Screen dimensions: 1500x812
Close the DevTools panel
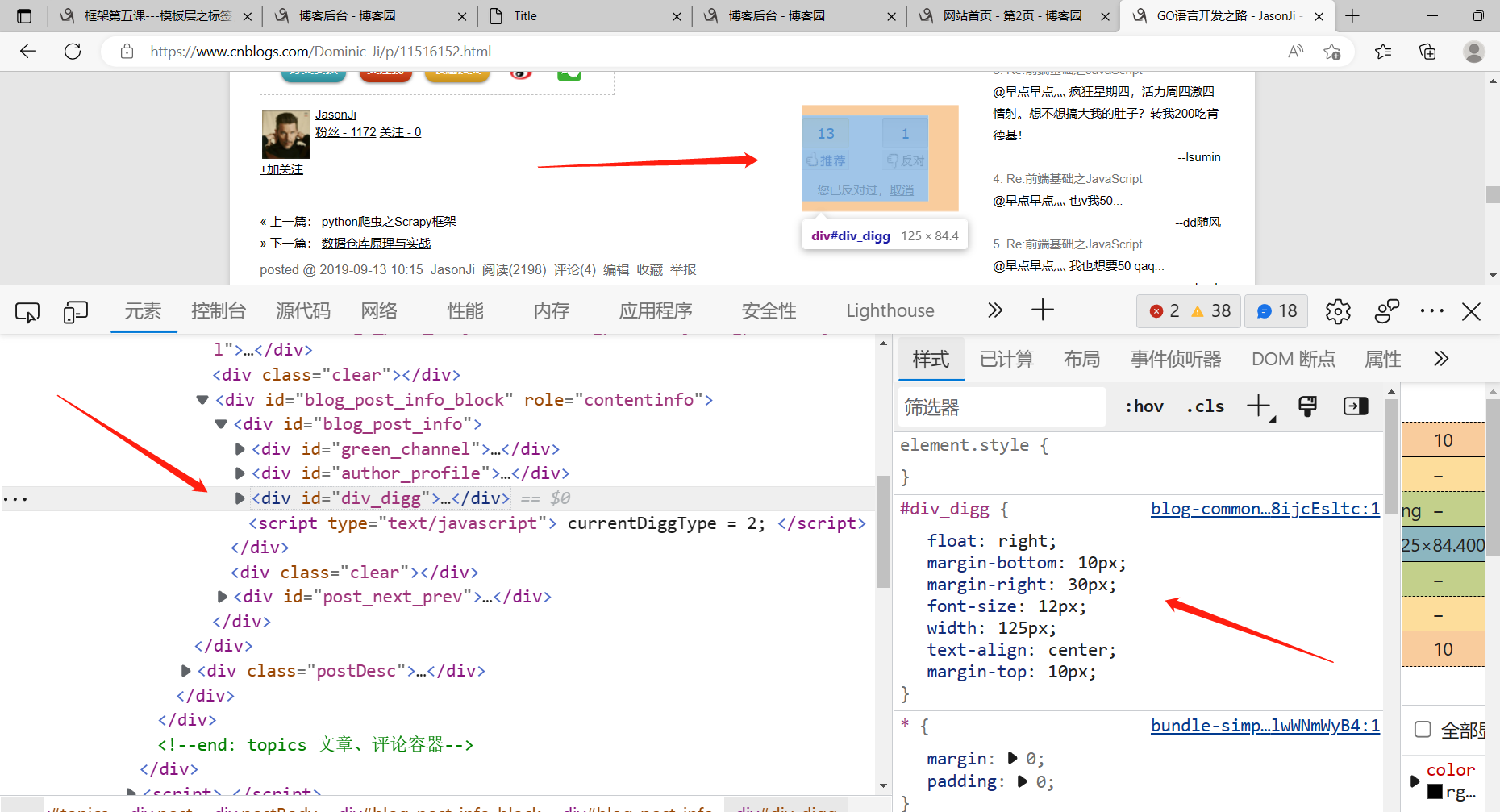[1471, 311]
